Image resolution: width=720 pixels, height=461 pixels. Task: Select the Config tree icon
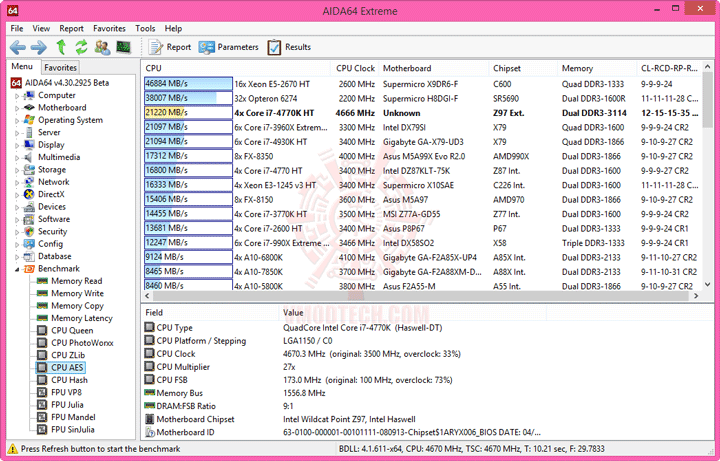tap(29, 244)
